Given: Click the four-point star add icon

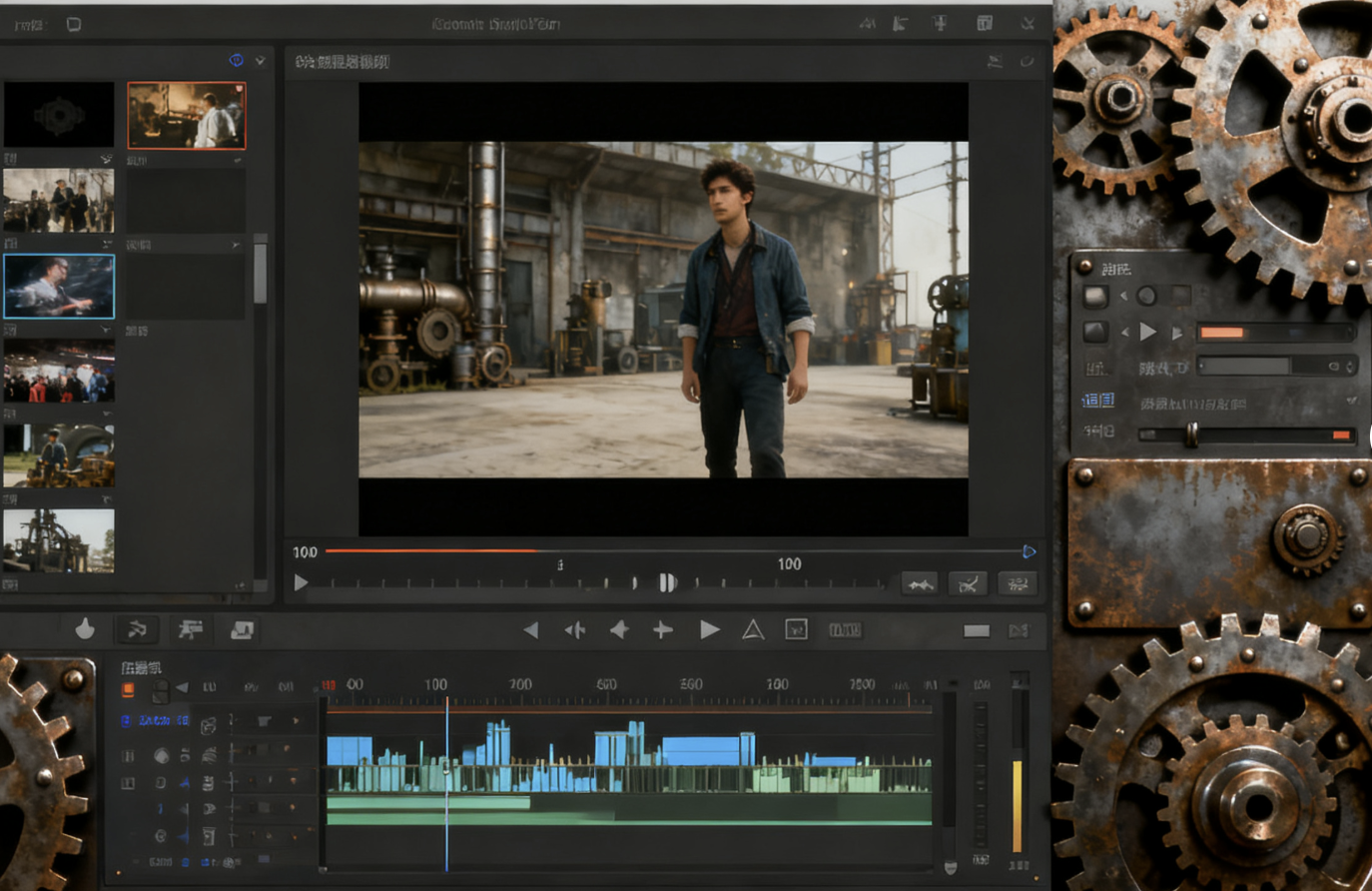Looking at the screenshot, I should [x=662, y=629].
